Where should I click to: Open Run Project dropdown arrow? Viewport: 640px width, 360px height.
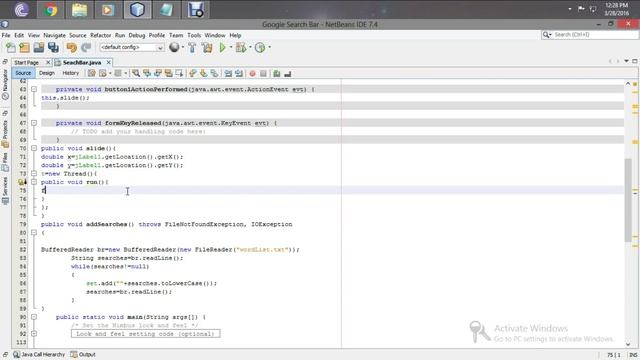[x=231, y=47]
